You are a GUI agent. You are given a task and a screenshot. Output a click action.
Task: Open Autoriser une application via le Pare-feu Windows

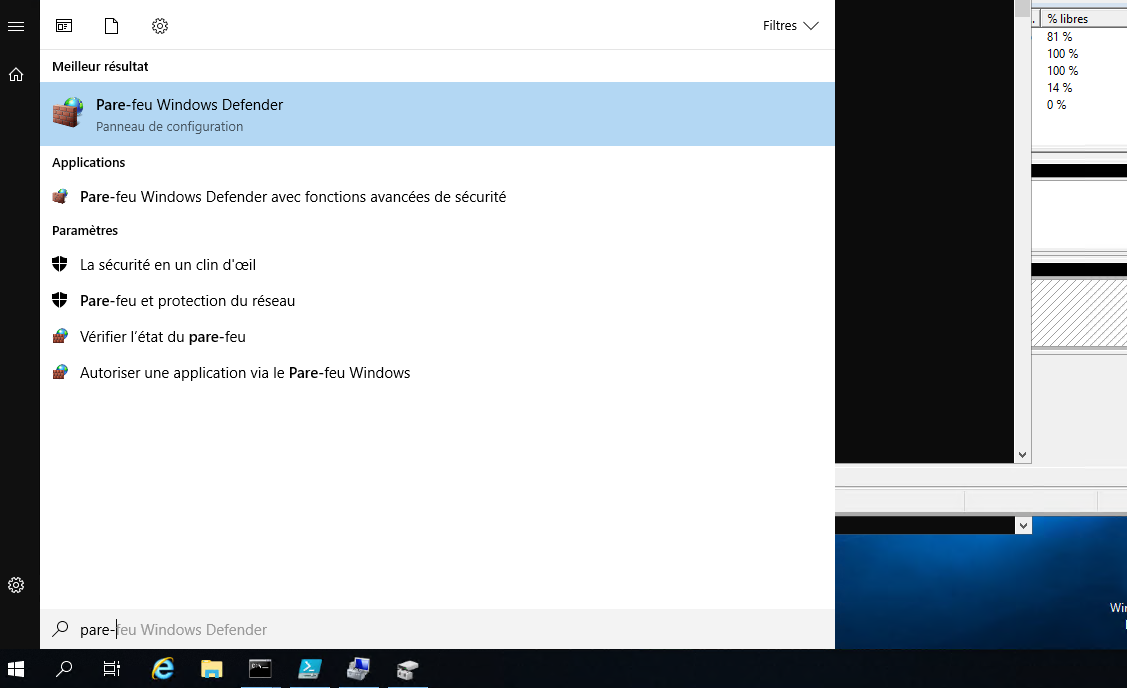click(437, 372)
